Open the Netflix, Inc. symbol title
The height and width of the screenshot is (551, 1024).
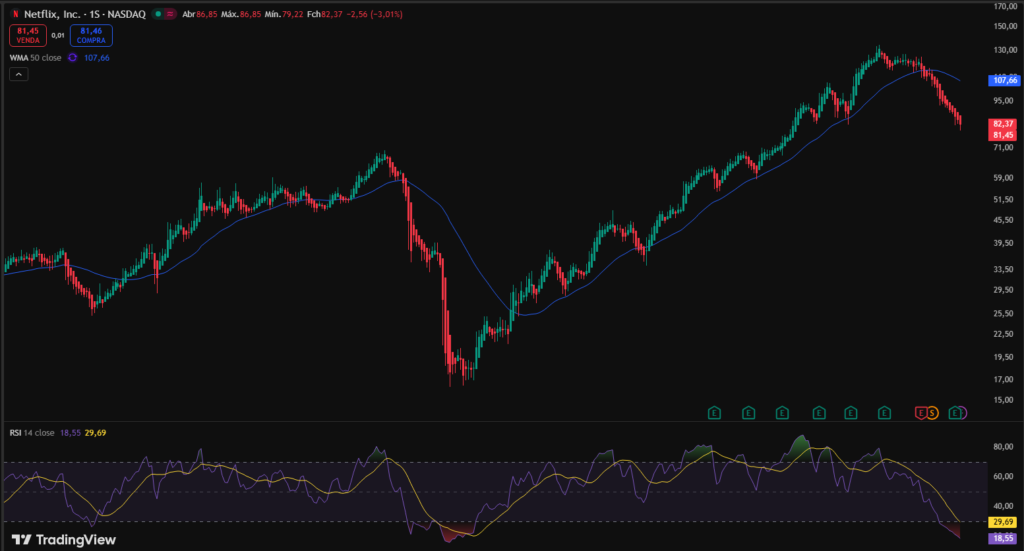pyautogui.click(x=52, y=14)
